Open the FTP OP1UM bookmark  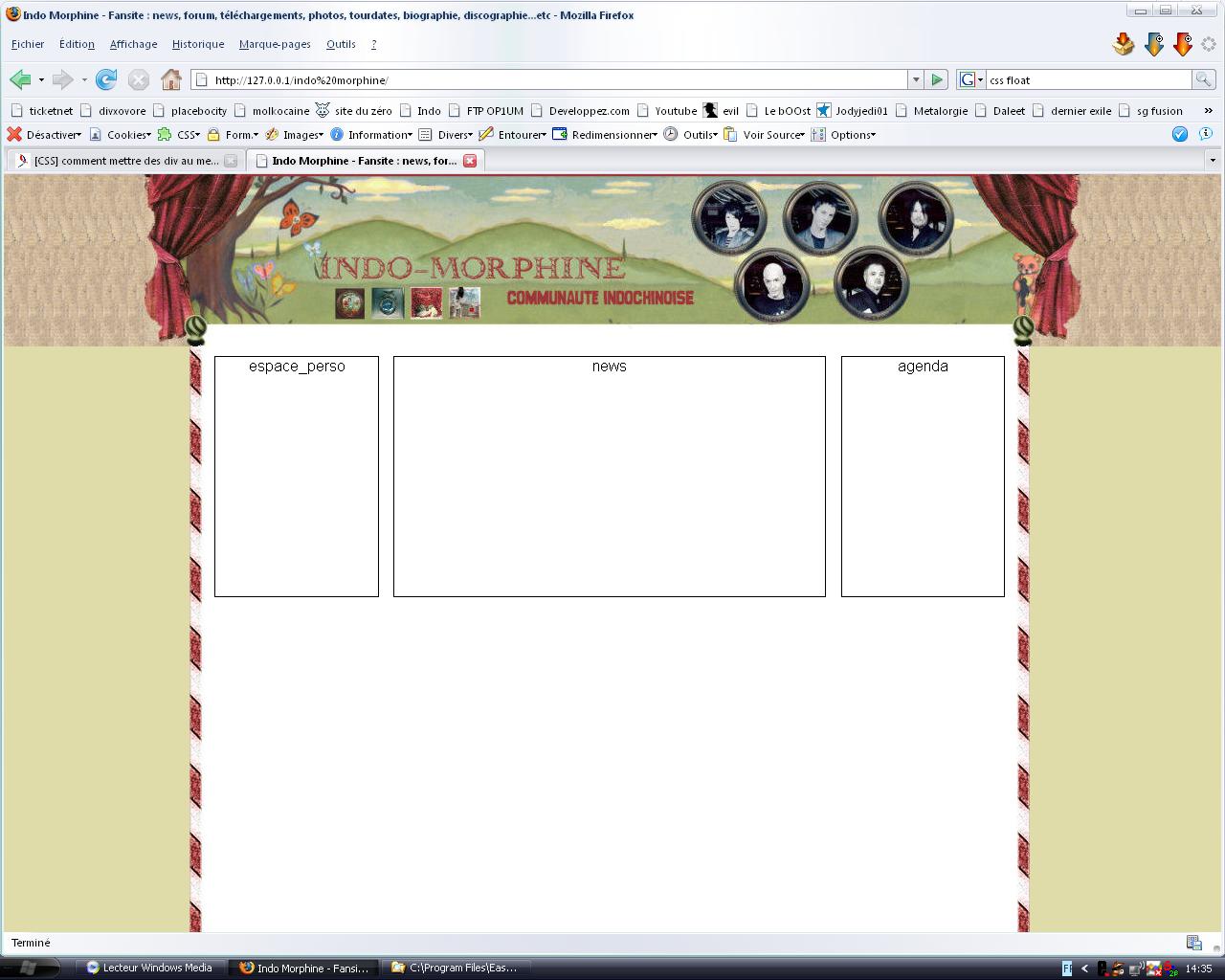[486, 110]
